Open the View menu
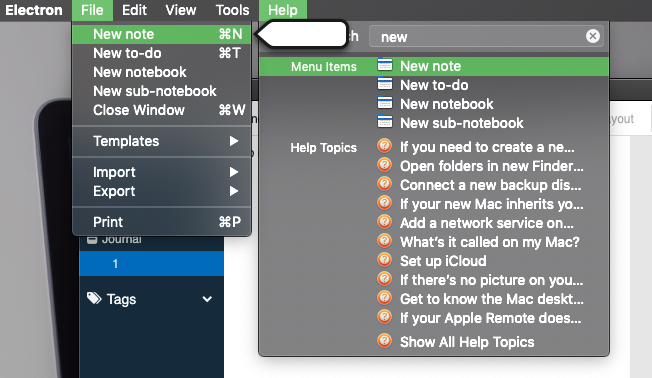652x378 pixels. click(180, 10)
